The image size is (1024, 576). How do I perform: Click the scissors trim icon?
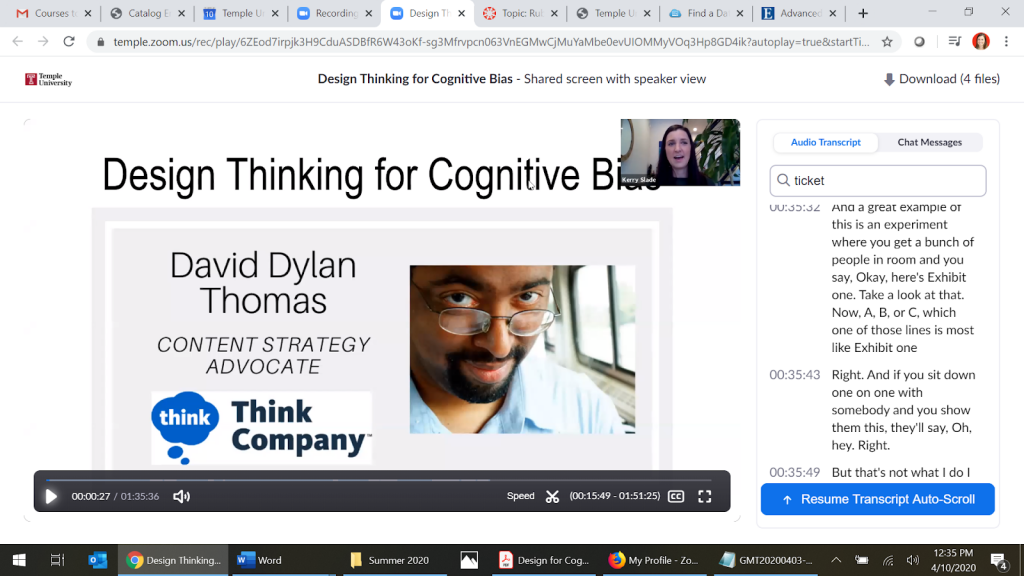(552, 496)
